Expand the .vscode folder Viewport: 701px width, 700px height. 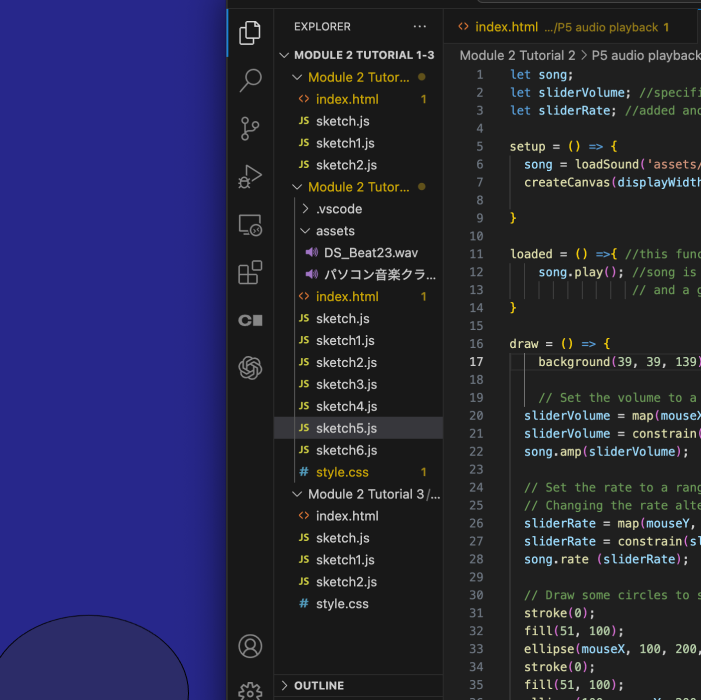(305, 209)
